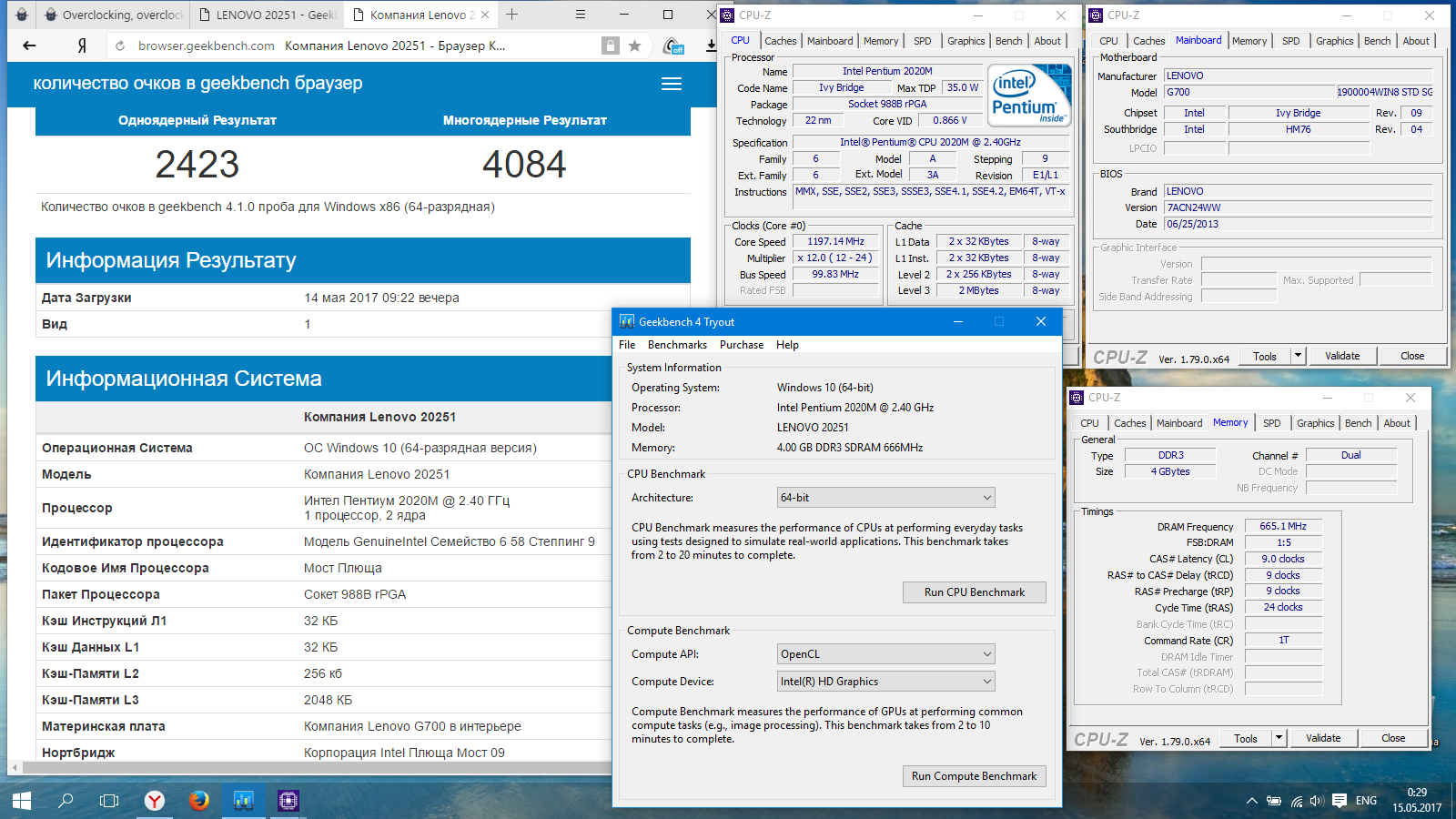Screen dimensions: 1456x819
Task: Launch Firefox from the taskbar
Action: [198, 801]
